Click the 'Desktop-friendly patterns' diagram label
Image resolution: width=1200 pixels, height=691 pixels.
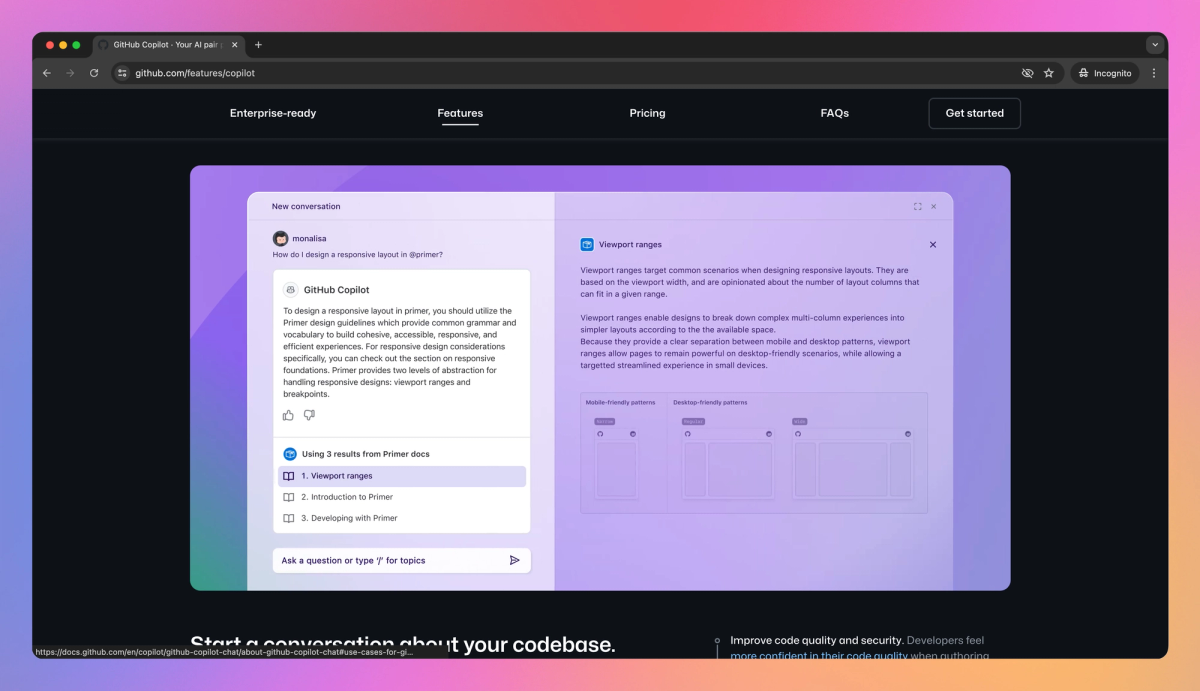(710, 402)
